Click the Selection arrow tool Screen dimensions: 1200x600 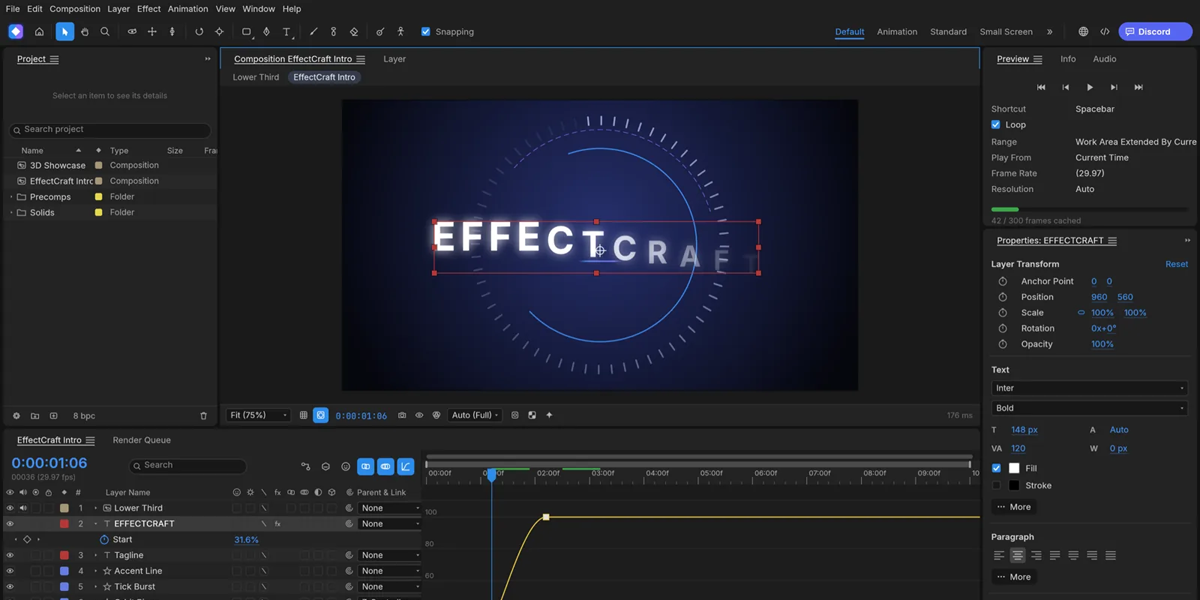coord(64,32)
